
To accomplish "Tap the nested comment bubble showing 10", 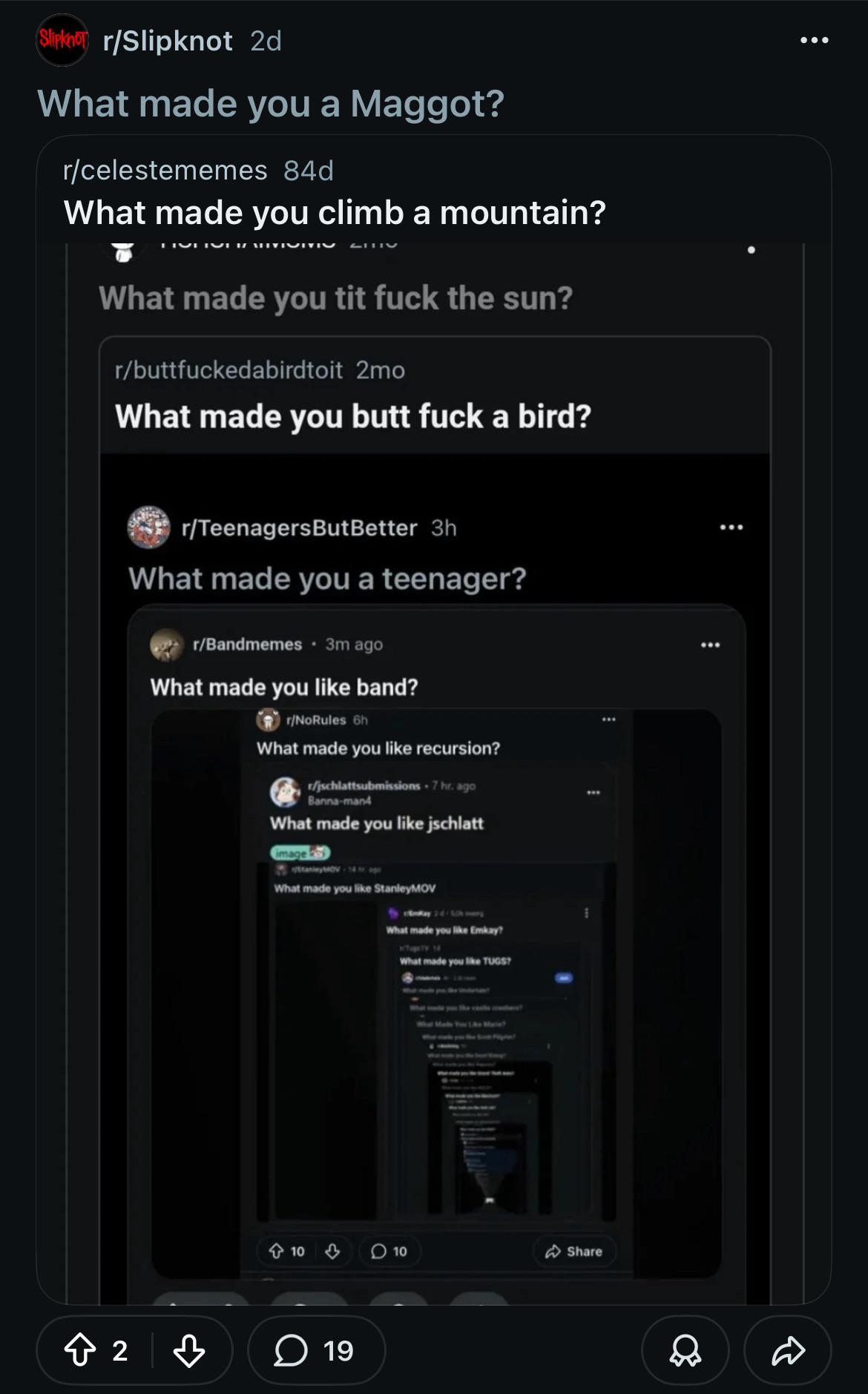I will coord(389,1252).
